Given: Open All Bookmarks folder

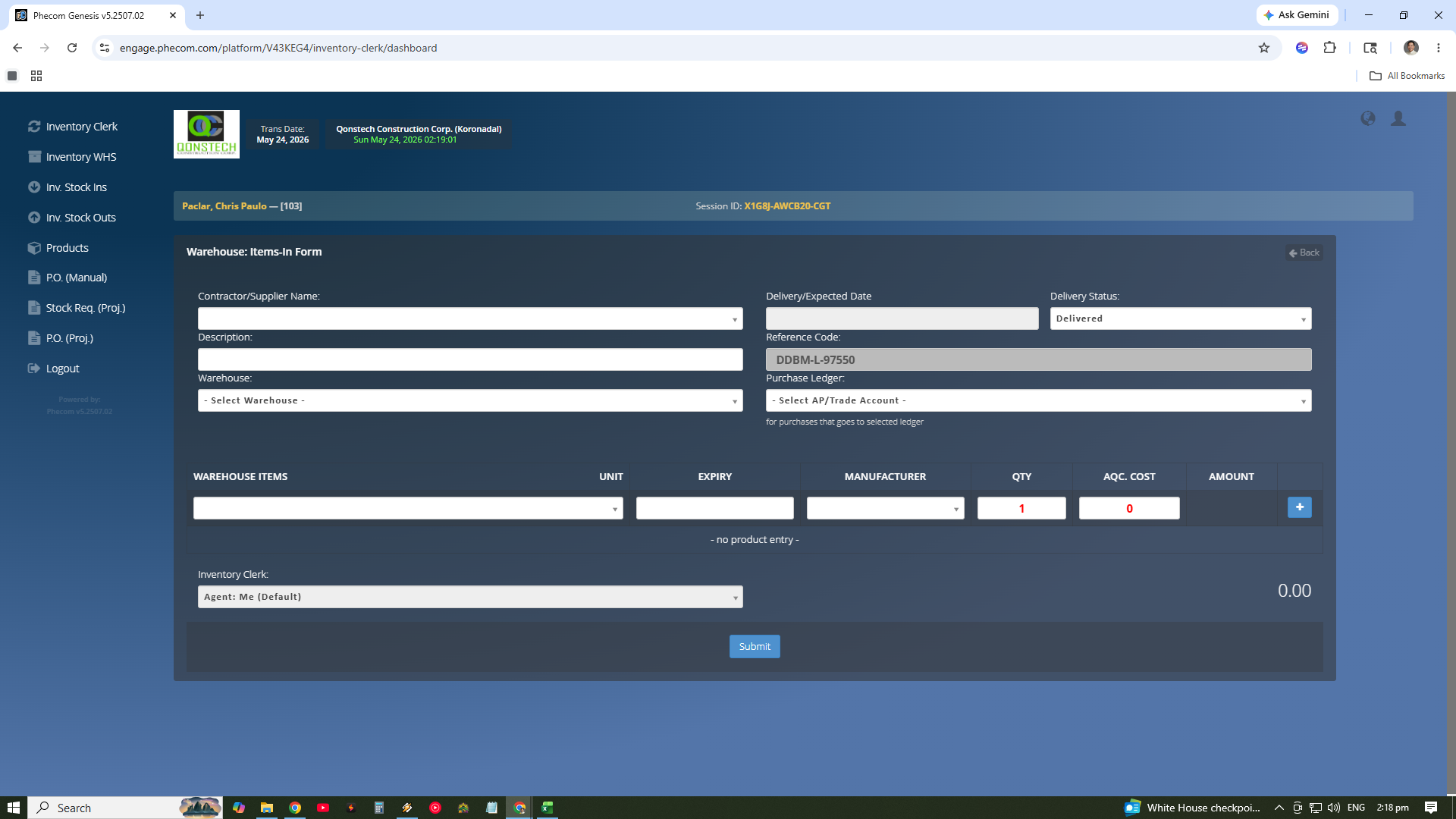Looking at the screenshot, I should coord(1407,76).
